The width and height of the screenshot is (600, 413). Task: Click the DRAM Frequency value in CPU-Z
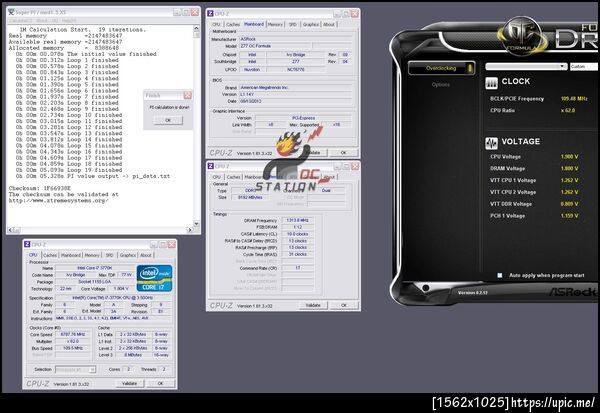click(298, 220)
